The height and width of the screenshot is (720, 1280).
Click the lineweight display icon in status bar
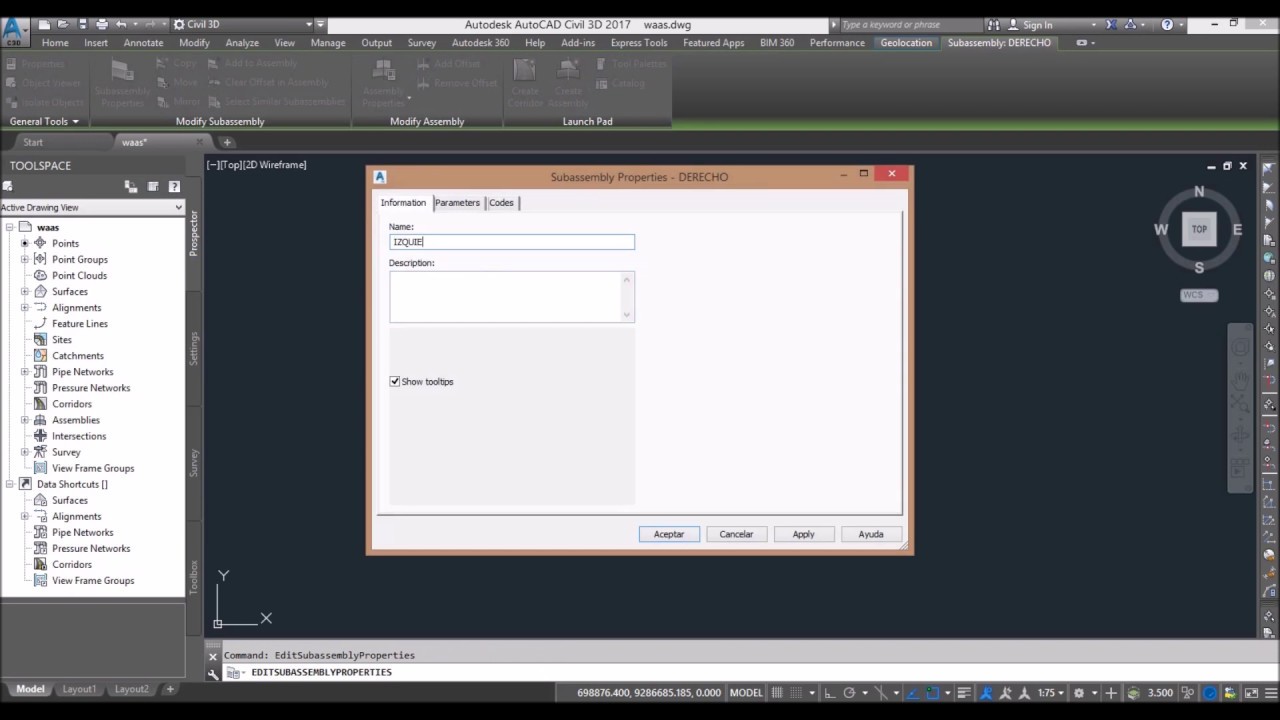964,693
